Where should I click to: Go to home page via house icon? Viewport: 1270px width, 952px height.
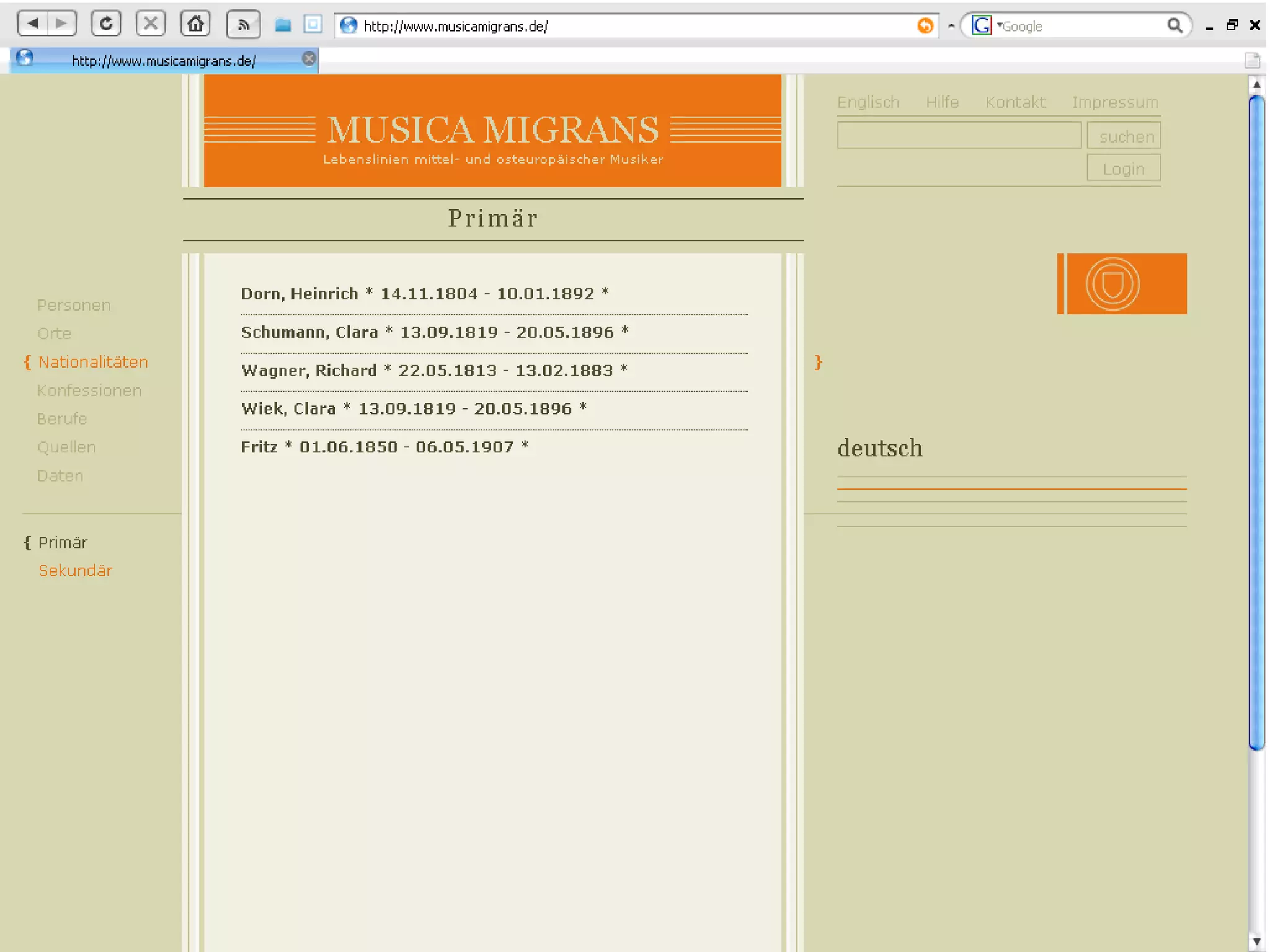195,24
